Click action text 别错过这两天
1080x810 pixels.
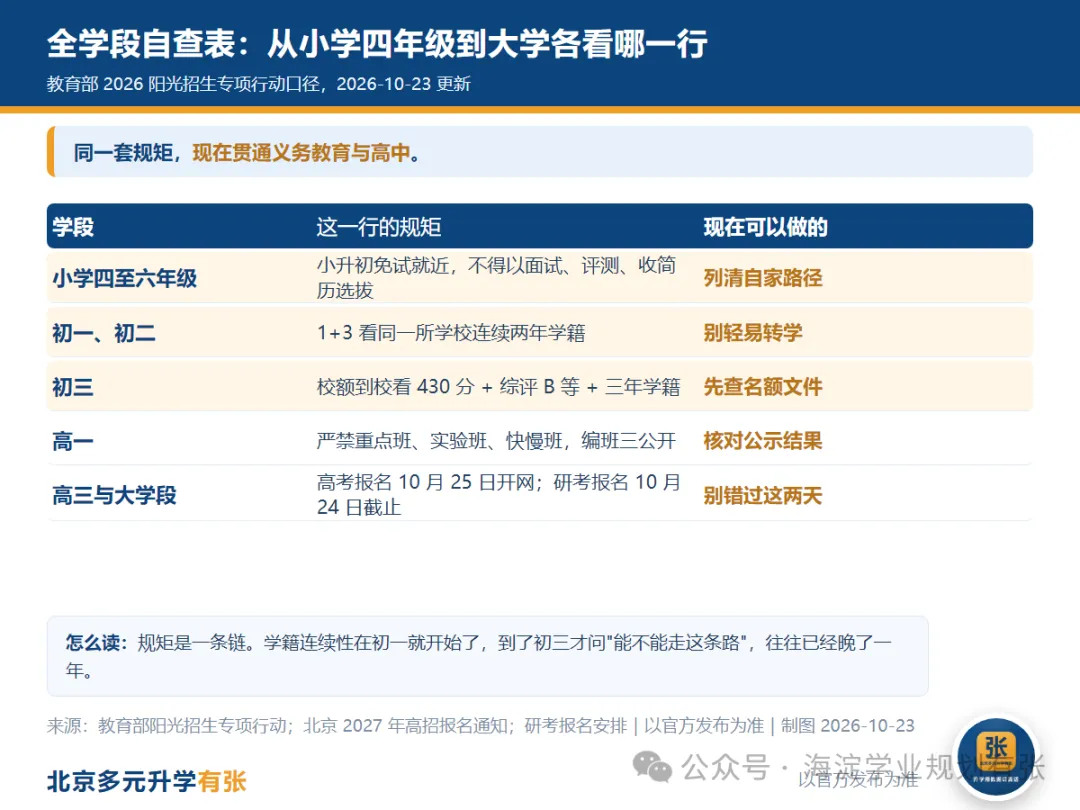(x=762, y=495)
